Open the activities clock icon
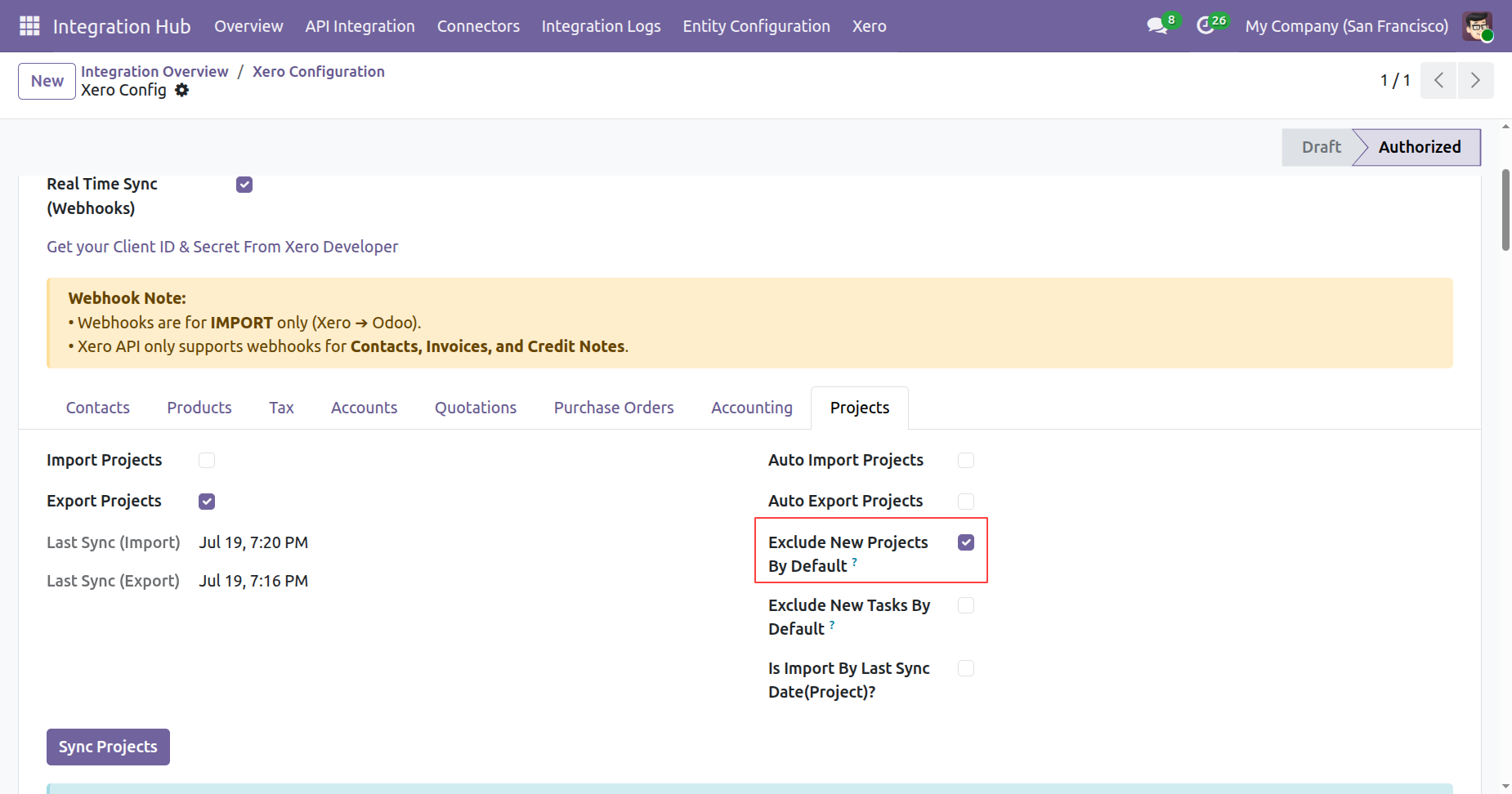Viewport: 1512px width, 794px height. [x=1206, y=26]
